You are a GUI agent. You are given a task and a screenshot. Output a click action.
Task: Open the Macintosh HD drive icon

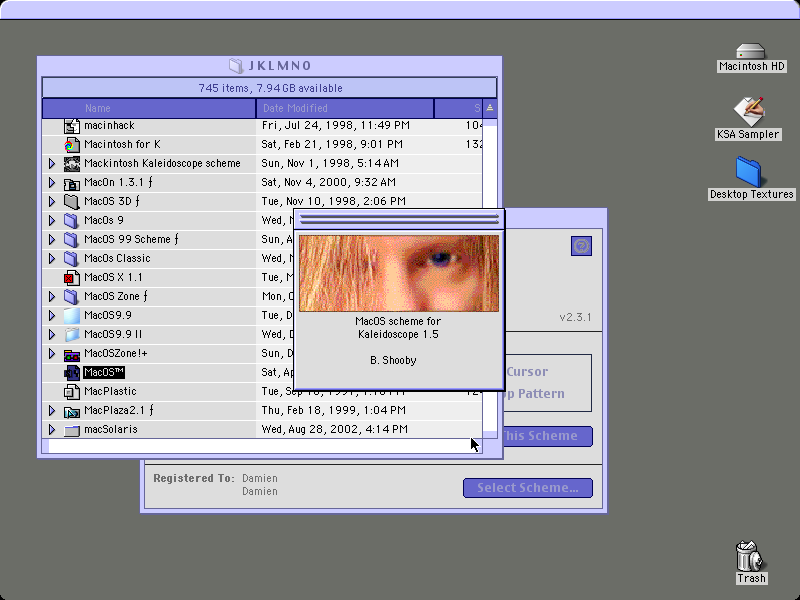pyautogui.click(x=751, y=51)
